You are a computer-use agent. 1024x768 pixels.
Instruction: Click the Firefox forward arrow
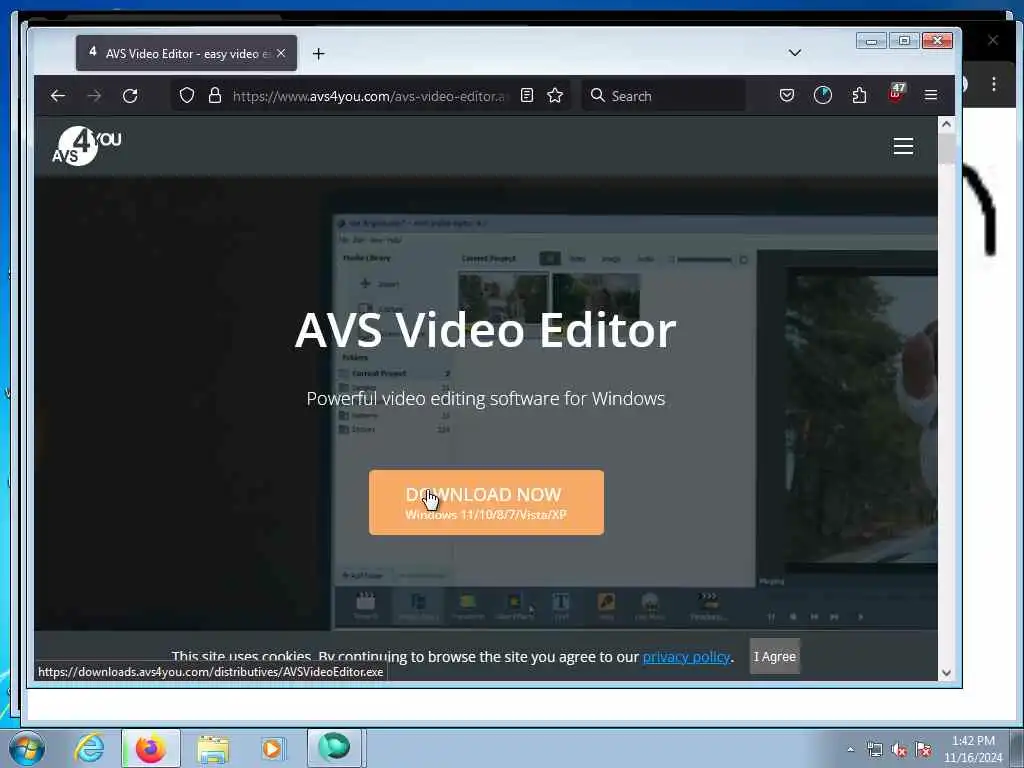click(x=94, y=96)
